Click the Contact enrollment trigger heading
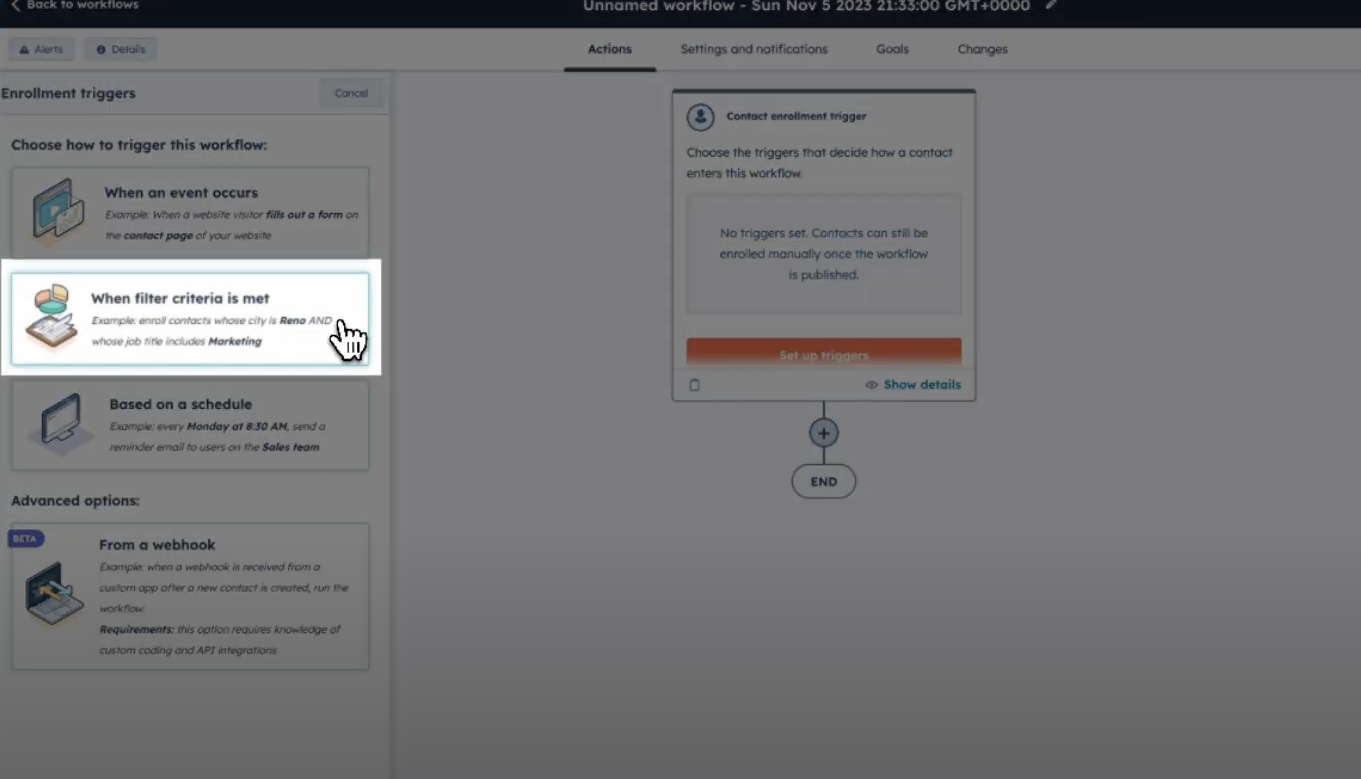Screen dimensions: 1361x779 pyautogui.click(x=796, y=116)
